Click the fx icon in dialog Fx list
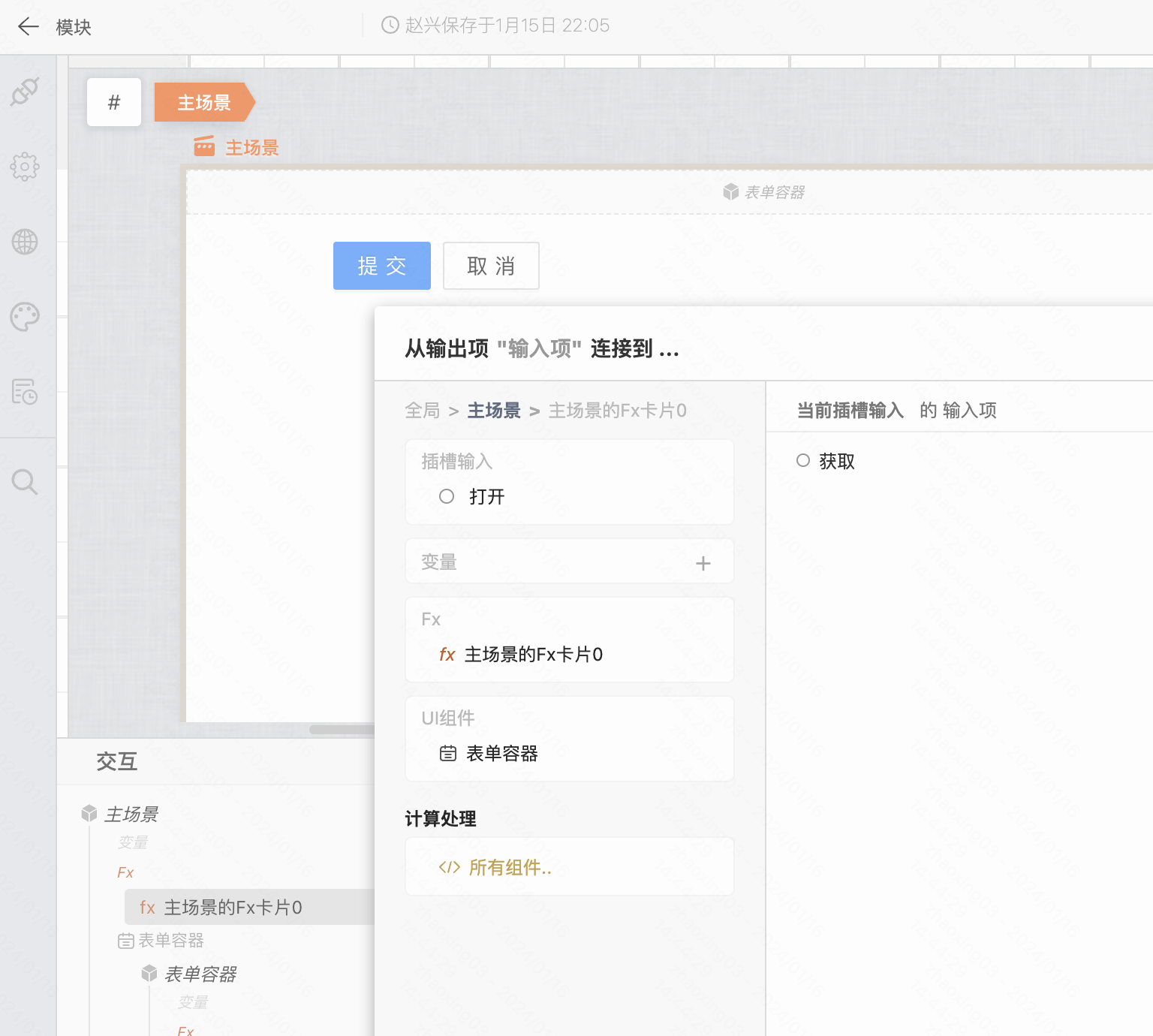Viewport: 1153px width, 1036px height. pyautogui.click(x=447, y=655)
